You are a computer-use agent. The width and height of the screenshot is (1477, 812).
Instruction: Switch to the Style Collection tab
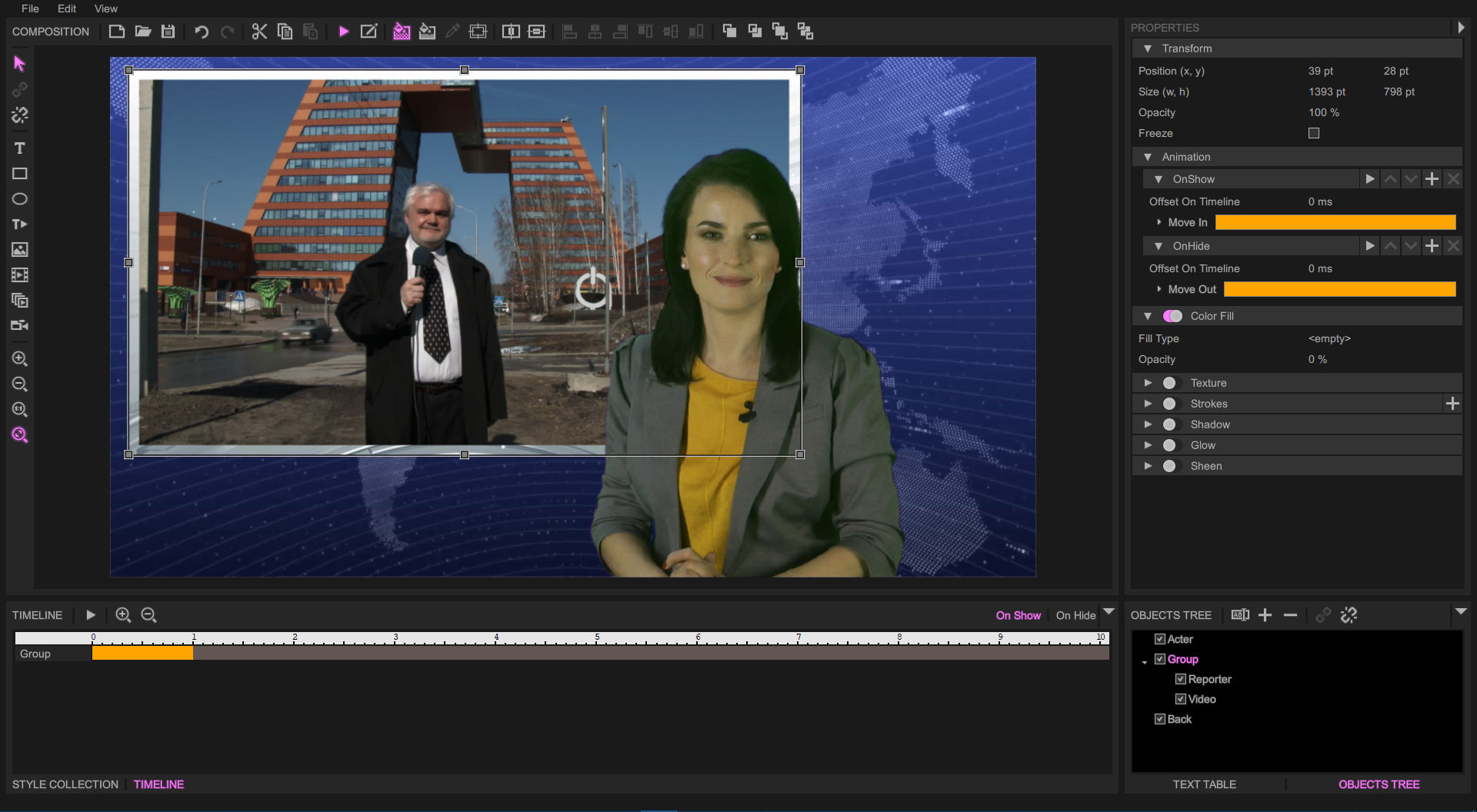(65, 784)
